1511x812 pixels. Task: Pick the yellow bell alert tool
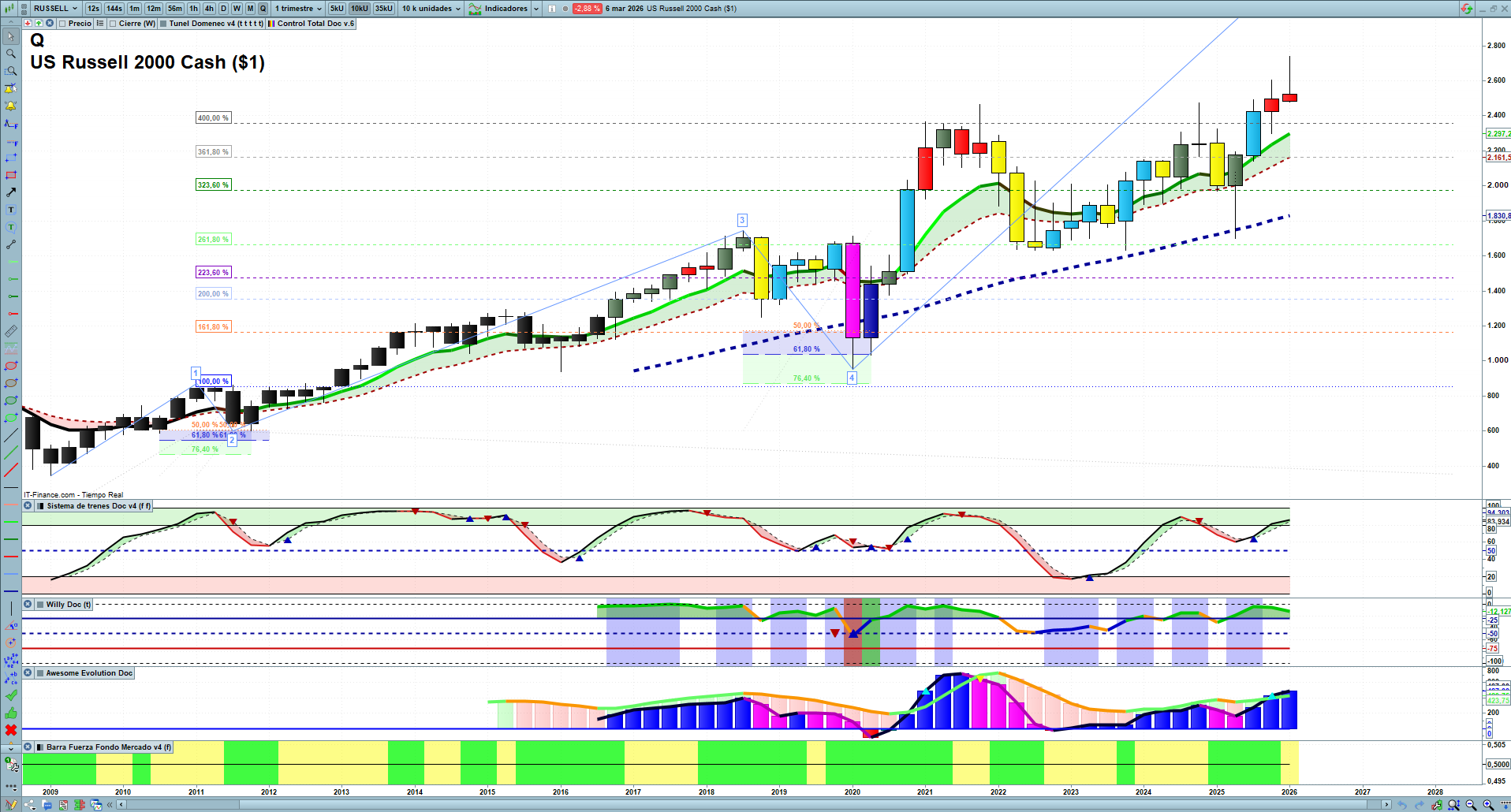11,106
